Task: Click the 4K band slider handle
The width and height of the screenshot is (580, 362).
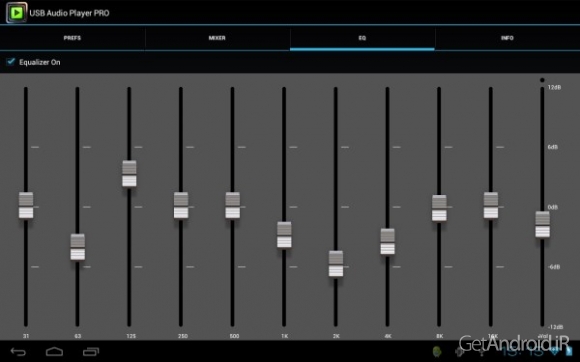Action: (388, 241)
